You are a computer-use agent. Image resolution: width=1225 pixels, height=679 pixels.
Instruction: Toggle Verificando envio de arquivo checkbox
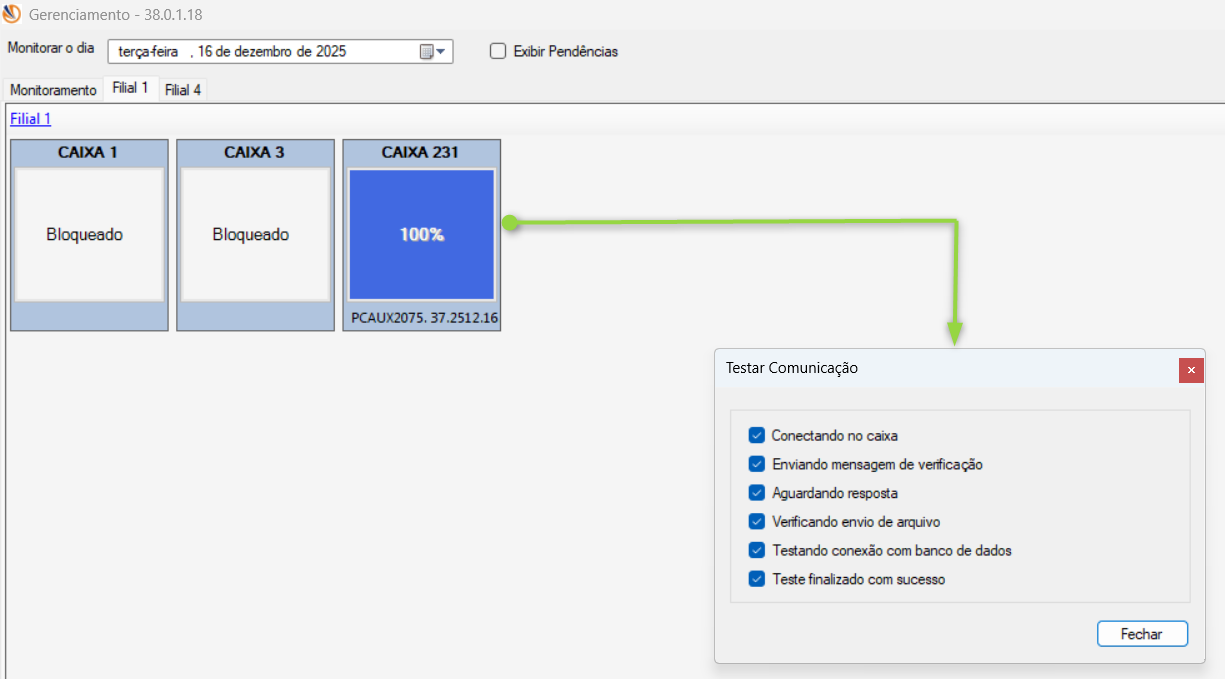[x=756, y=521]
